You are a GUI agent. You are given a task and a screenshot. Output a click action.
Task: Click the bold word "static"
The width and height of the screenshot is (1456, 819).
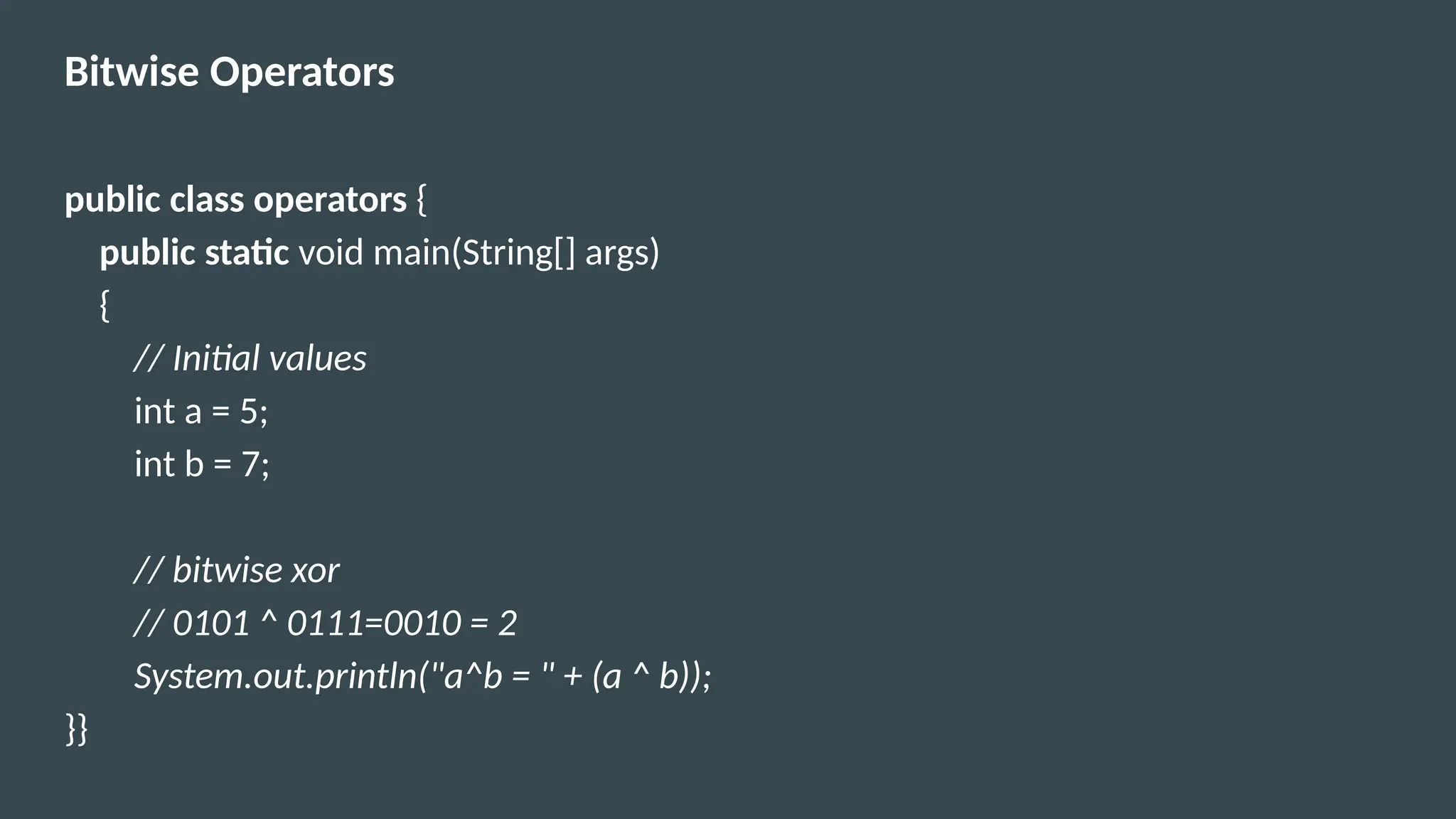tap(247, 252)
